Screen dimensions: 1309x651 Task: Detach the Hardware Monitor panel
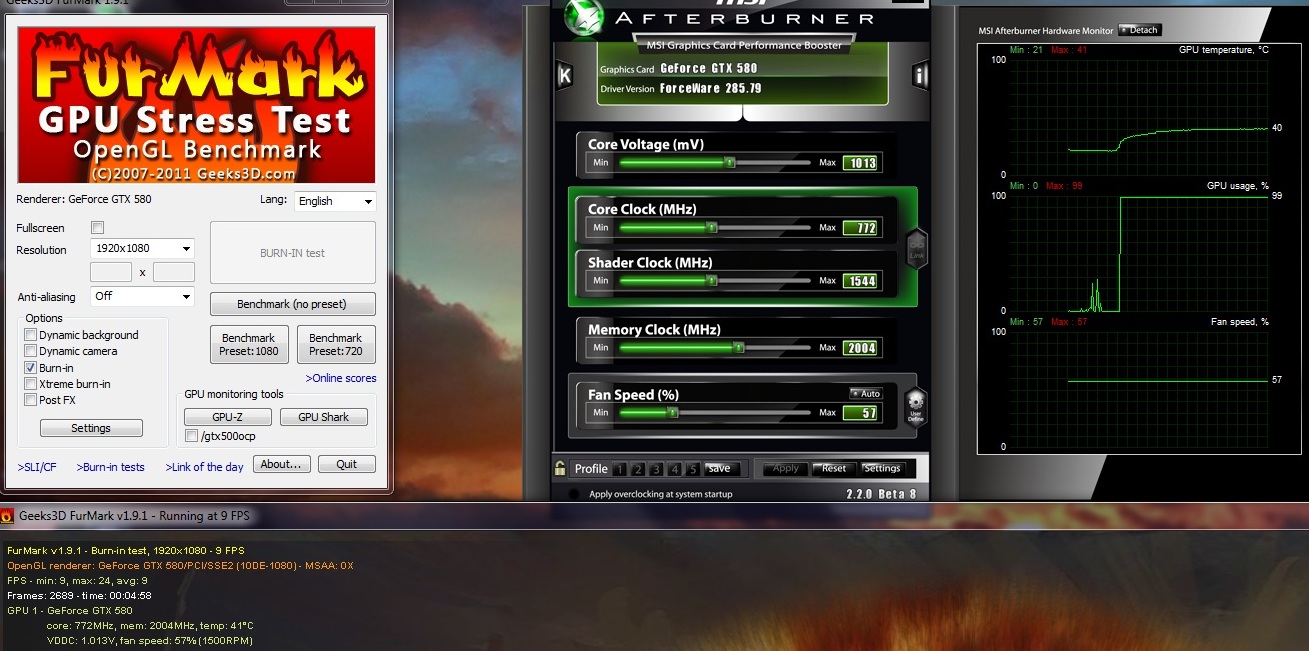[x=1139, y=30]
